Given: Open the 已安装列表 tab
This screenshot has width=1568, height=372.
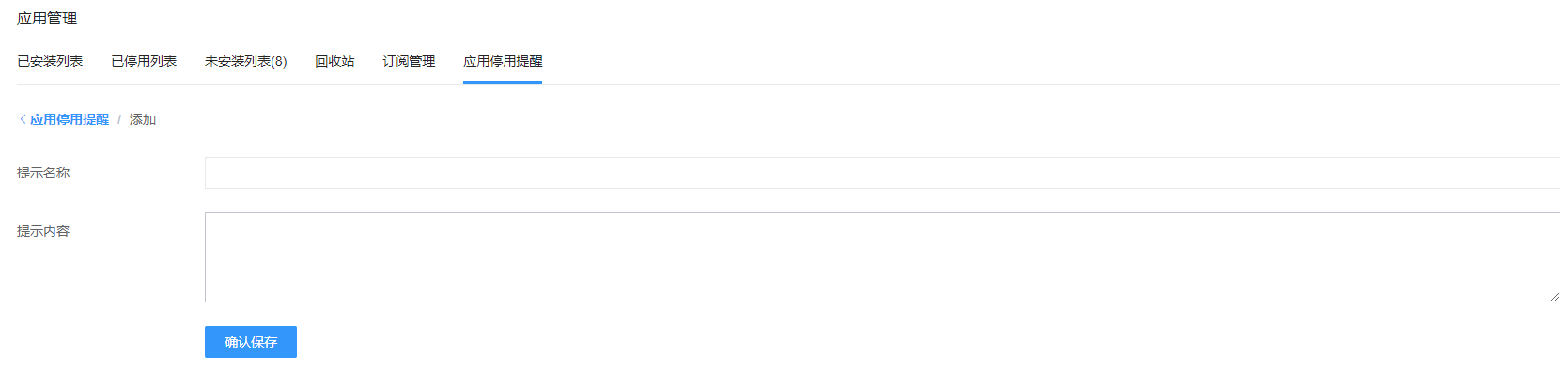Looking at the screenshot, I should point(50,61).
